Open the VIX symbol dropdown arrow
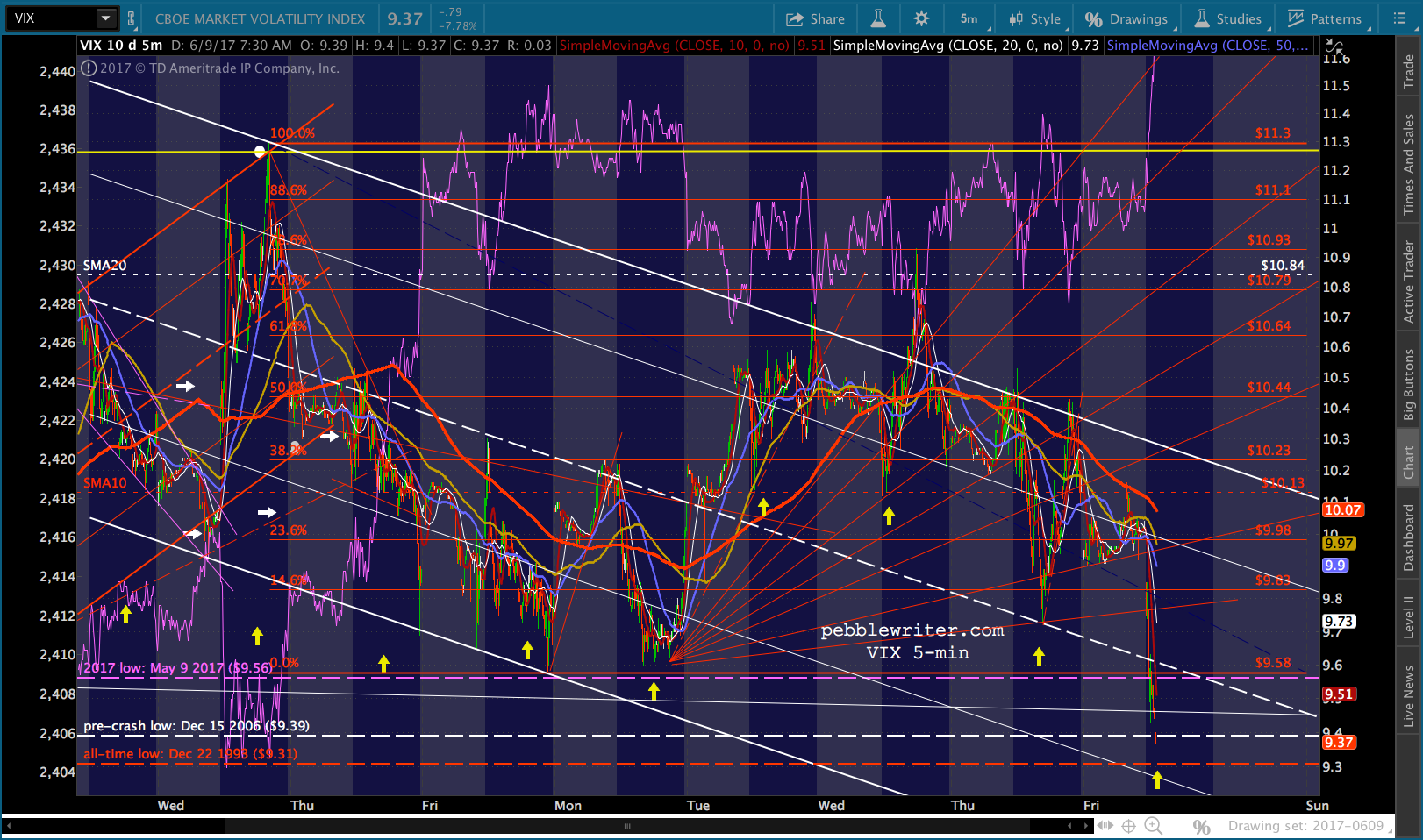 [x=105, y=18]
